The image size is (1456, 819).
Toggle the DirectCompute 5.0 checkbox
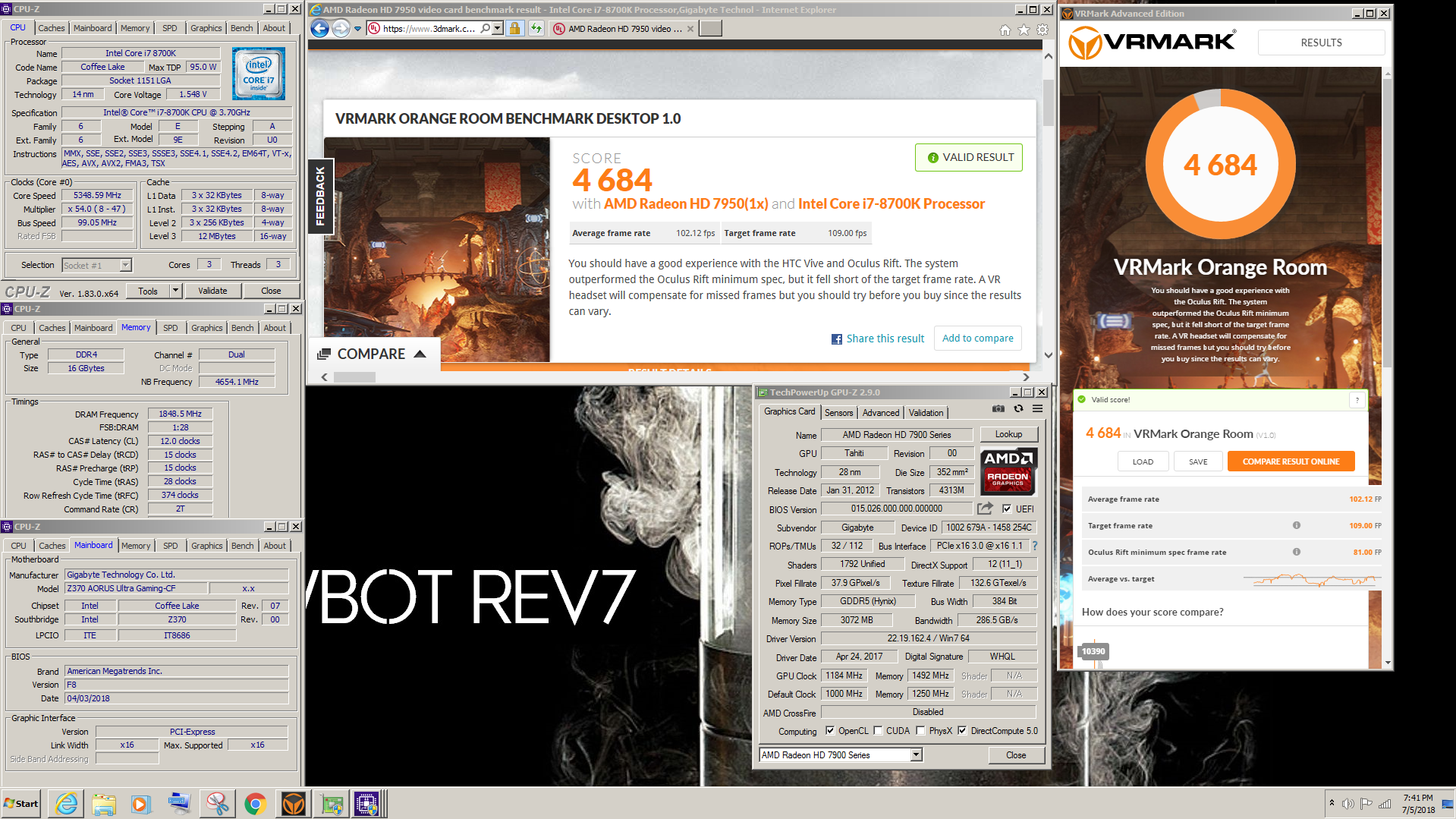click(962, 730)
